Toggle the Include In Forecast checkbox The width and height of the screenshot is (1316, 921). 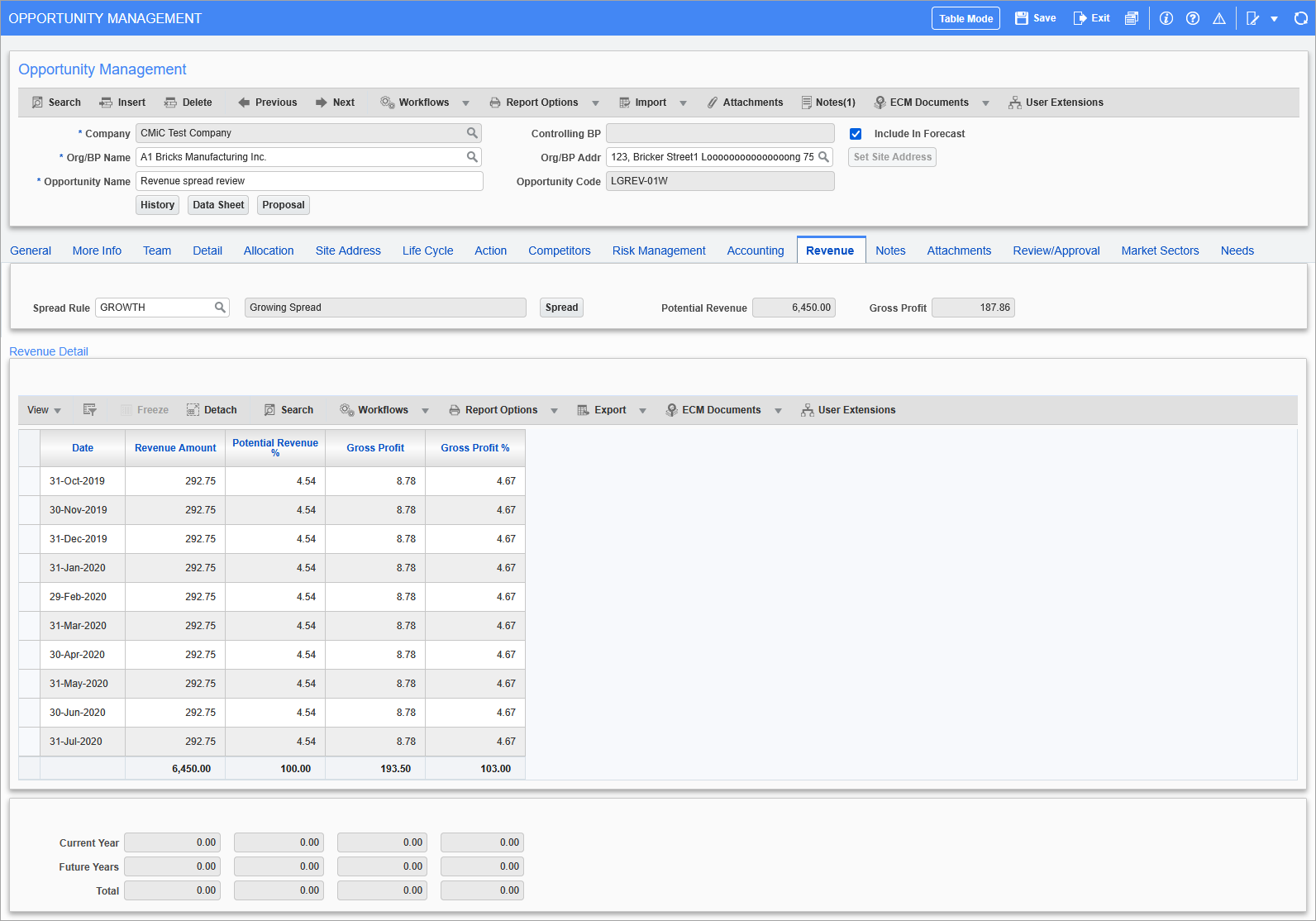(856, 134)
